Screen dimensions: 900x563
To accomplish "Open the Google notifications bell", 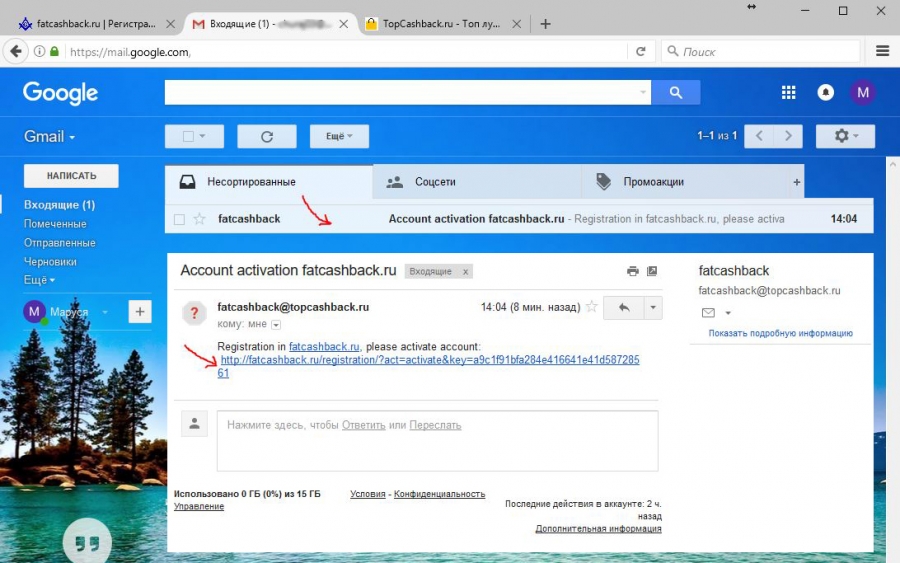I will click(x=825, y=92).
